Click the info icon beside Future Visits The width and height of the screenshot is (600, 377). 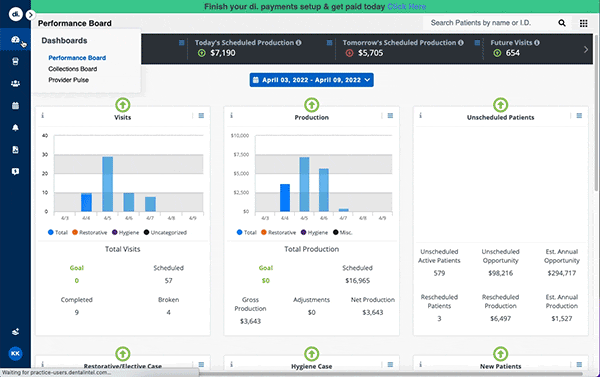(537, 43)
